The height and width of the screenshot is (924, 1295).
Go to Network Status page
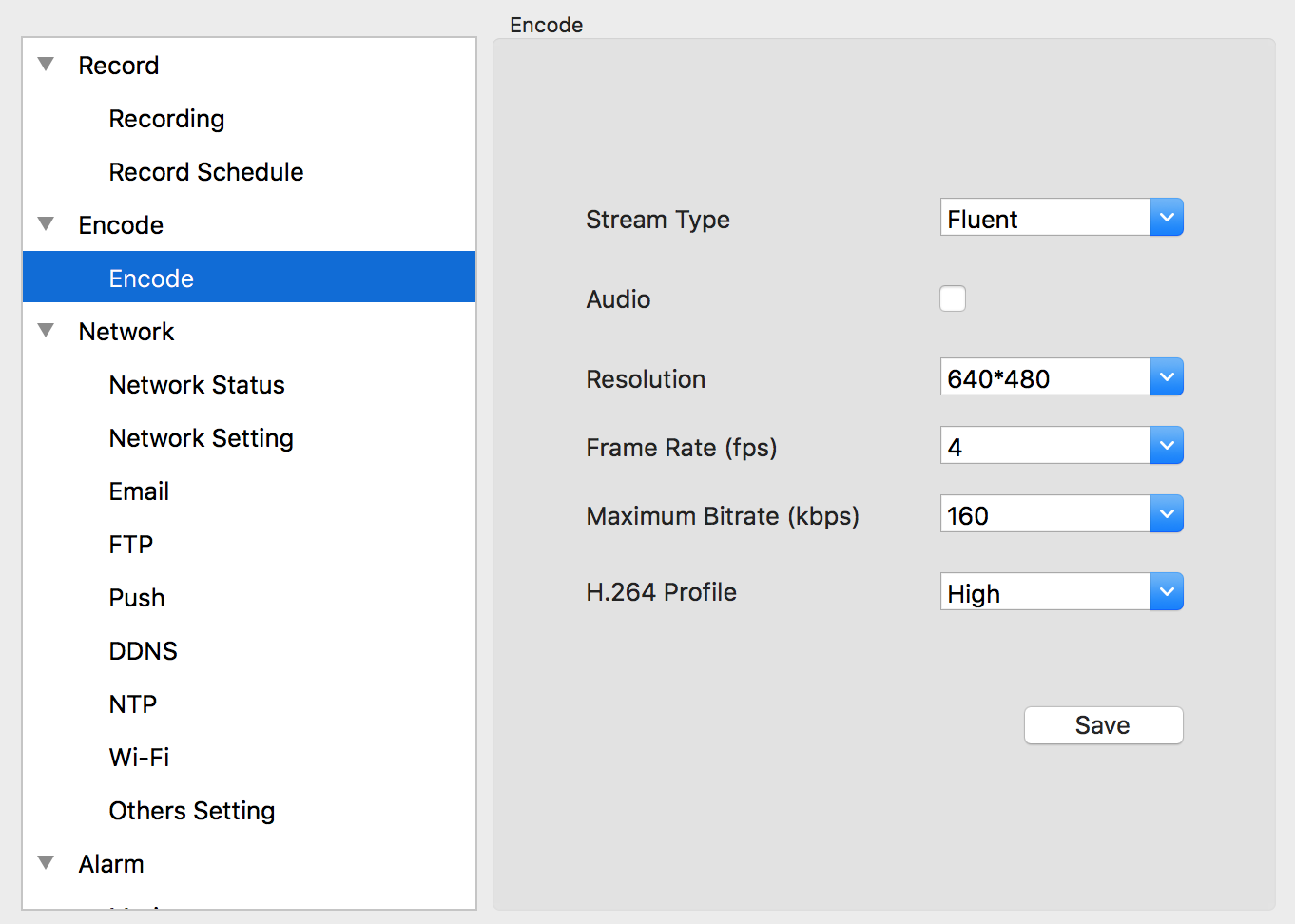[x=197, y=385]
